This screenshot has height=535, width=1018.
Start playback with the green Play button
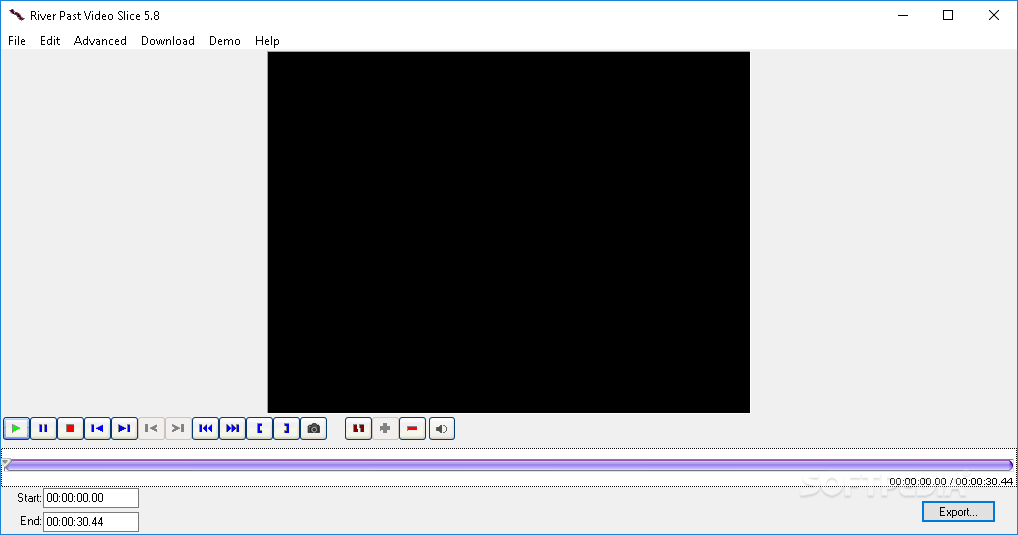pyautogui.click(x=16, y=429)
